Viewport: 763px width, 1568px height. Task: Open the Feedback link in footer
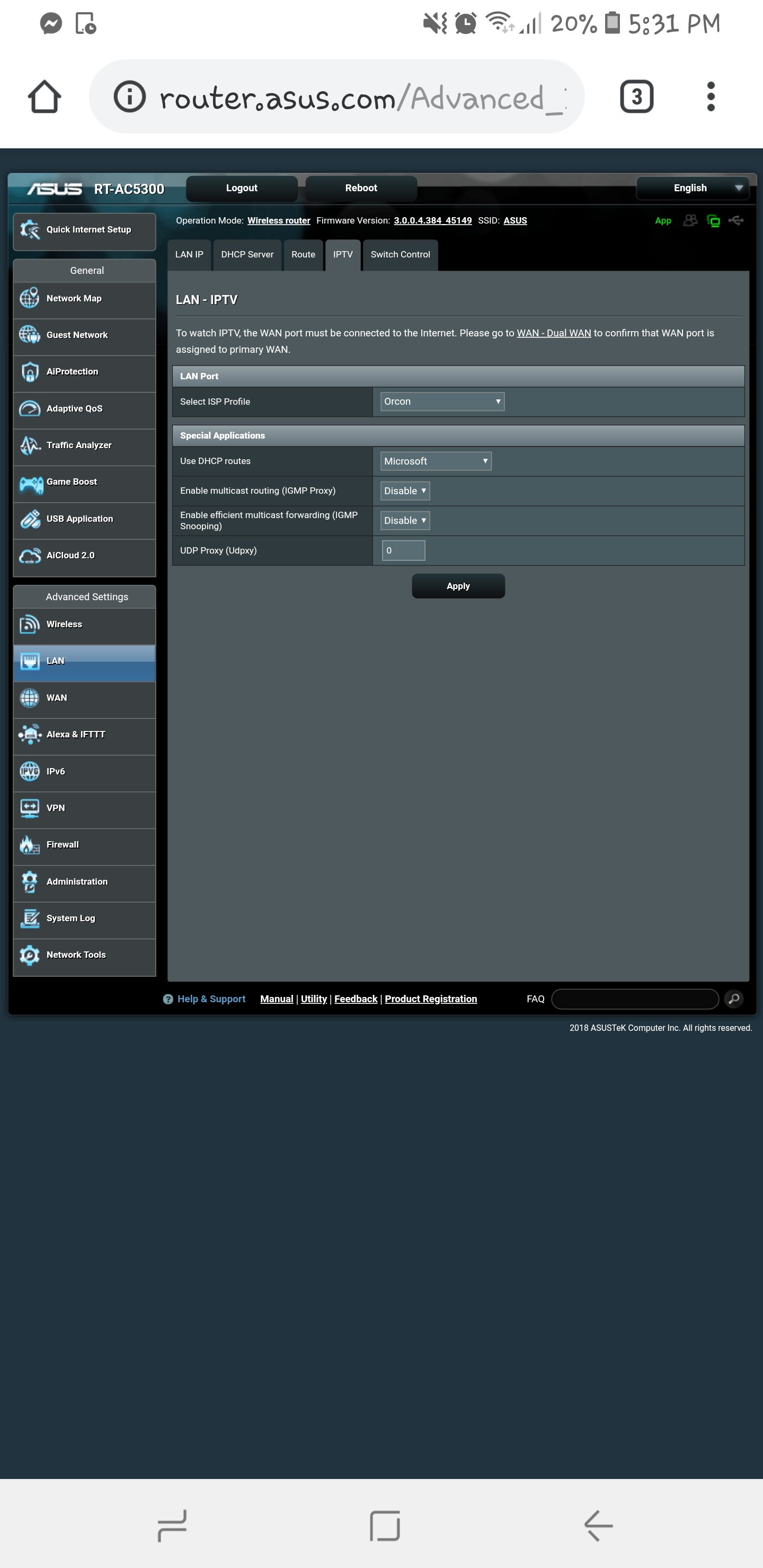(x=356, y=999)
